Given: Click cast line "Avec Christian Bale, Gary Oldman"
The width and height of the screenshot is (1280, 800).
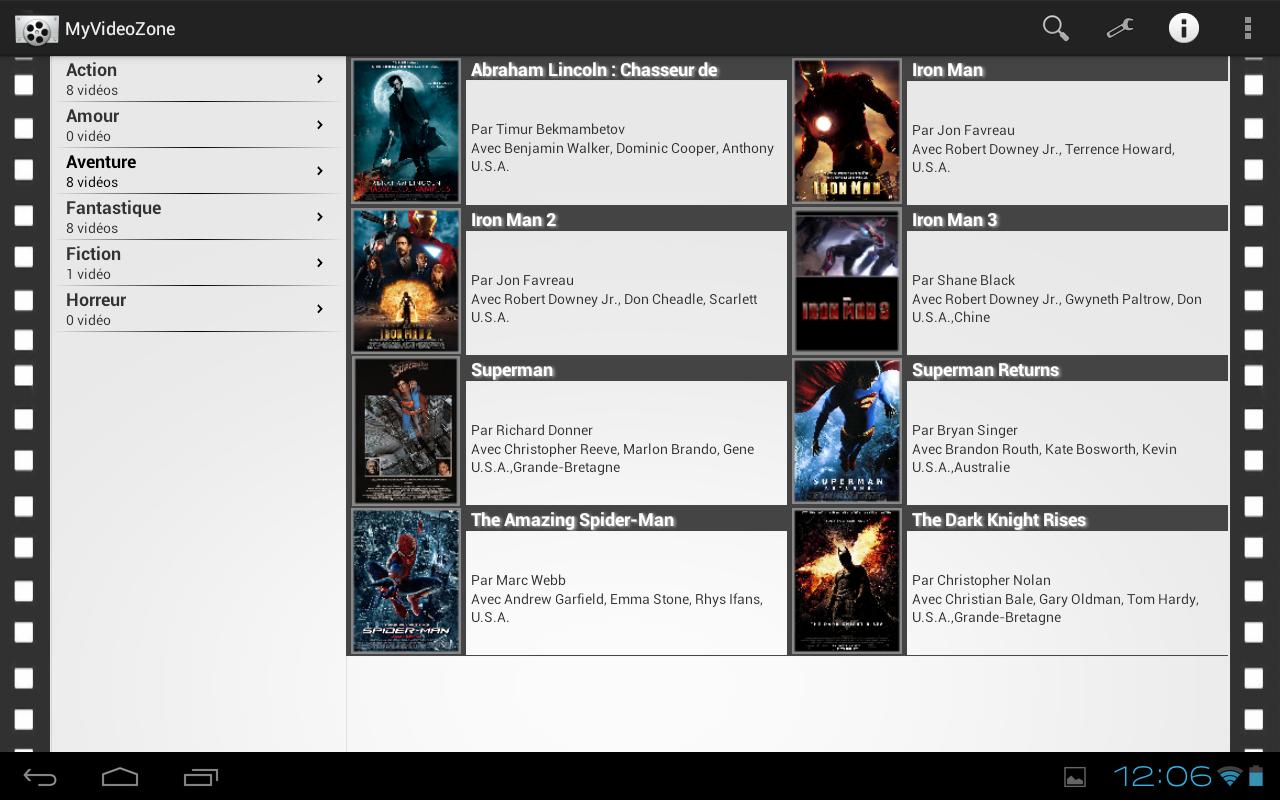Looking at the screenshot, I should (1055, 599).
